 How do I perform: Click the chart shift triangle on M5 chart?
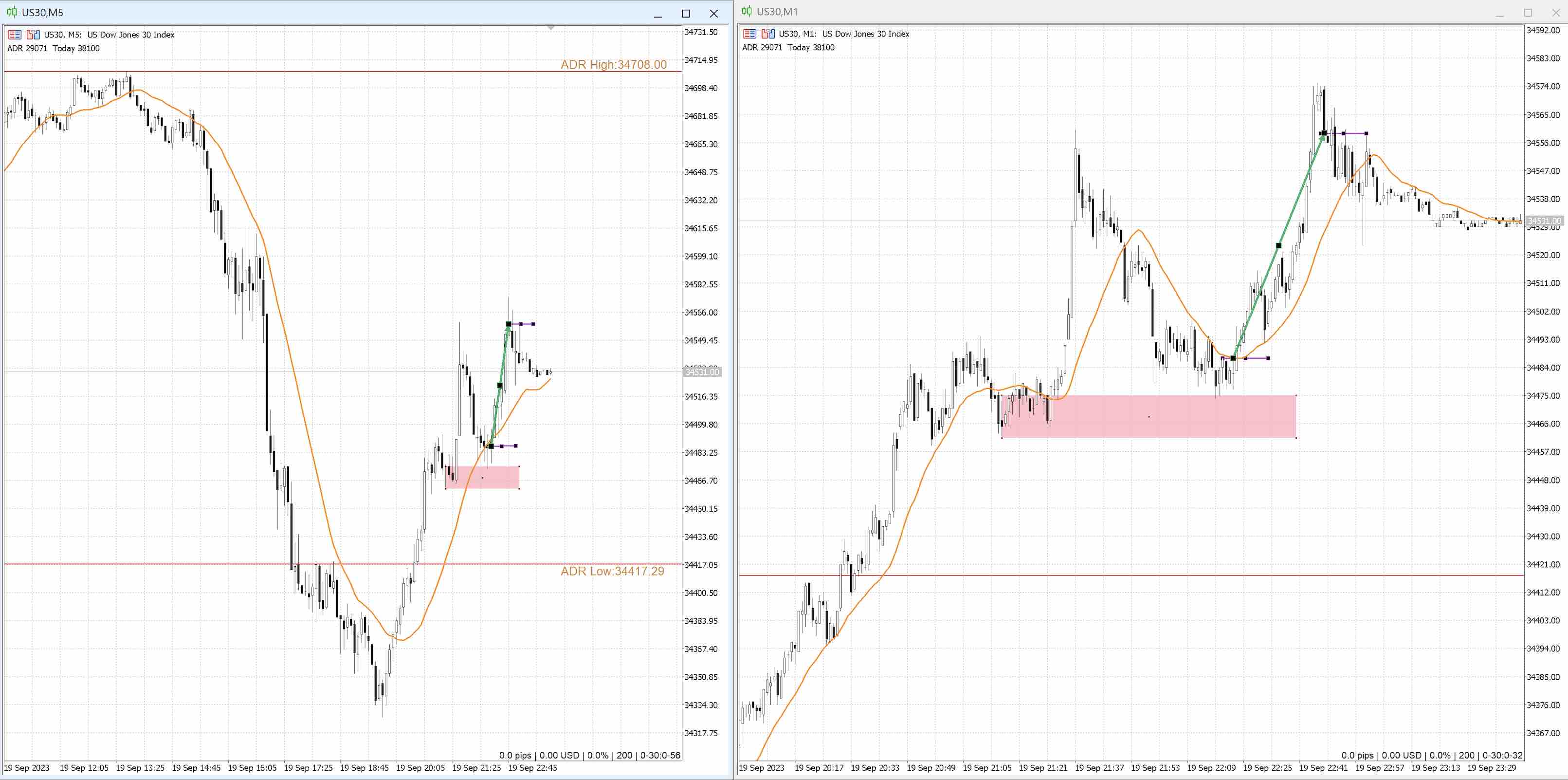pos(550,28)
